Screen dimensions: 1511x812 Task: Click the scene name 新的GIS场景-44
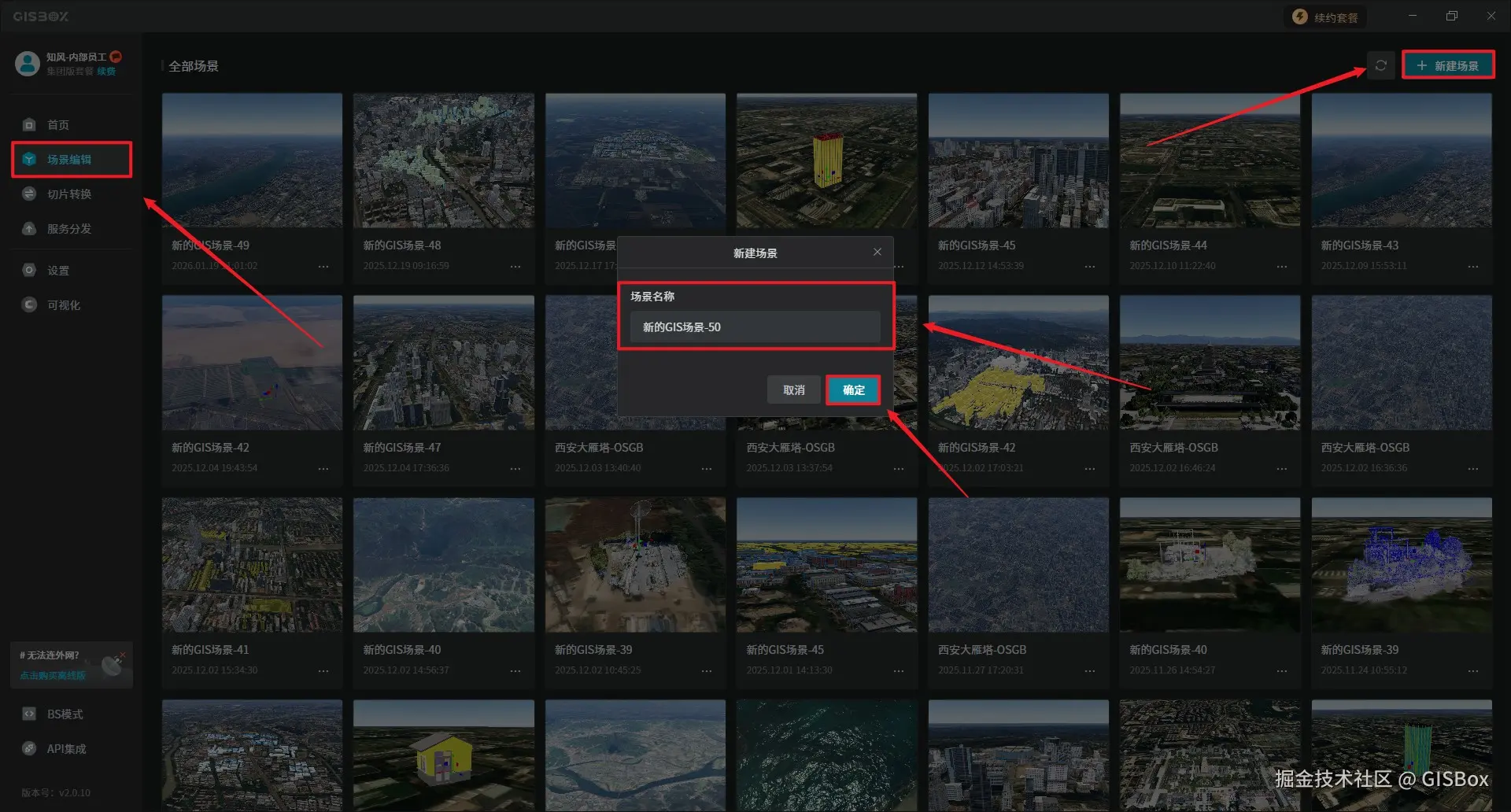click(x=1169, y=245)
